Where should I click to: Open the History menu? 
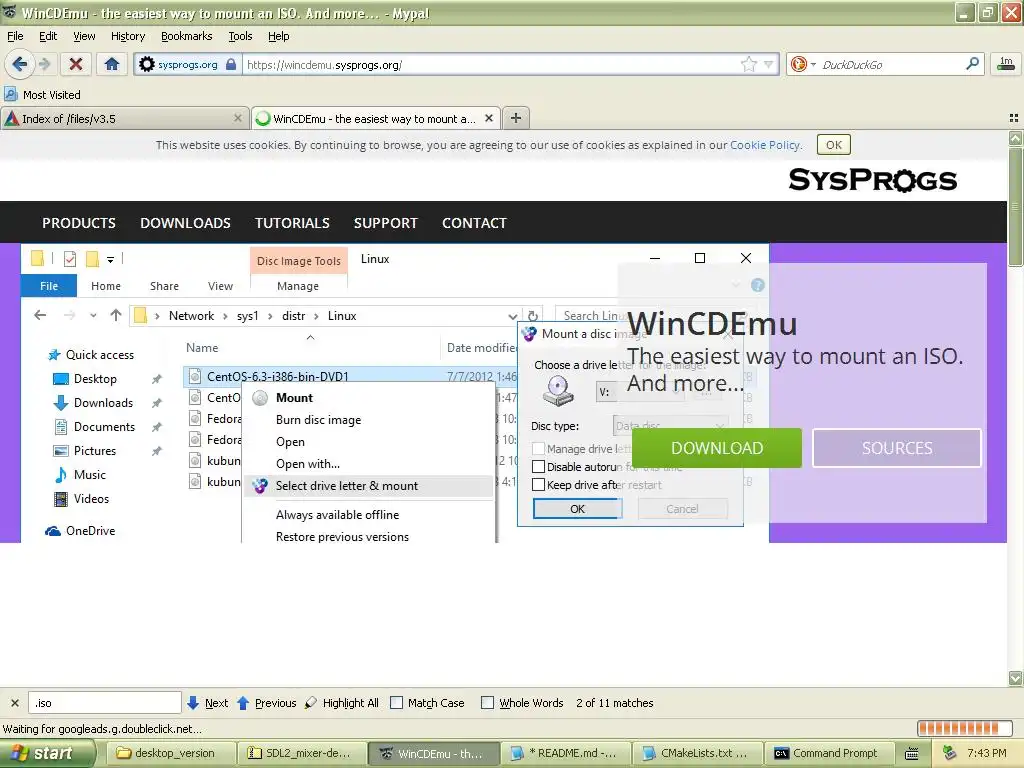point(127,36)
